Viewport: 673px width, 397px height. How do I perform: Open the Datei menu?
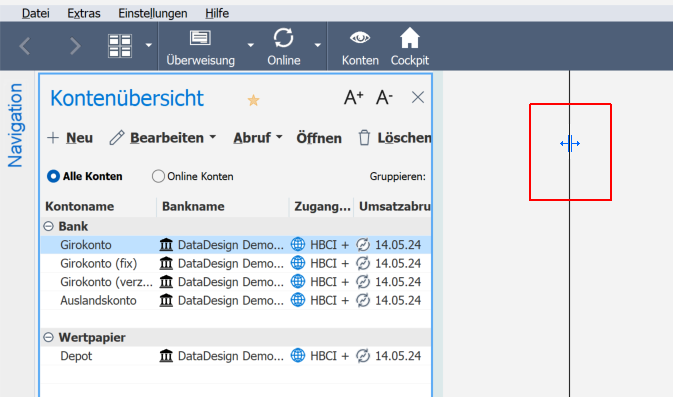[x=36, y=13]
